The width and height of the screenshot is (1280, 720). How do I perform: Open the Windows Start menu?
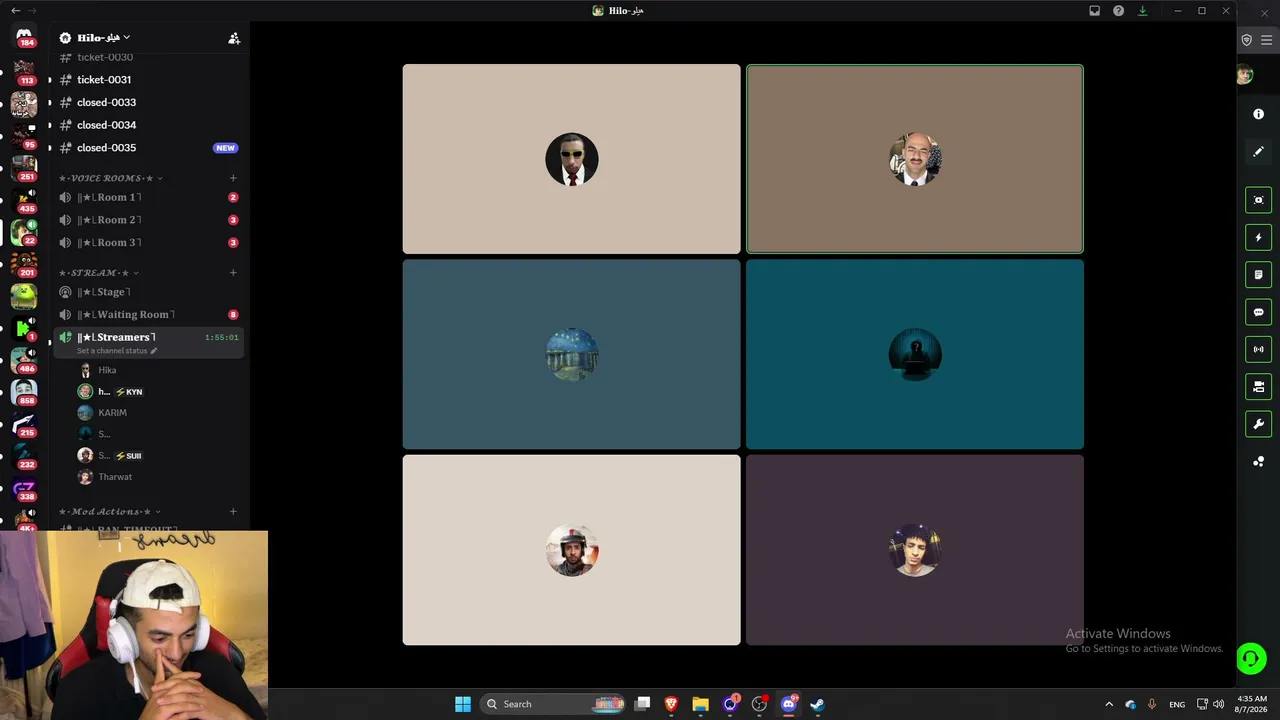463,704
